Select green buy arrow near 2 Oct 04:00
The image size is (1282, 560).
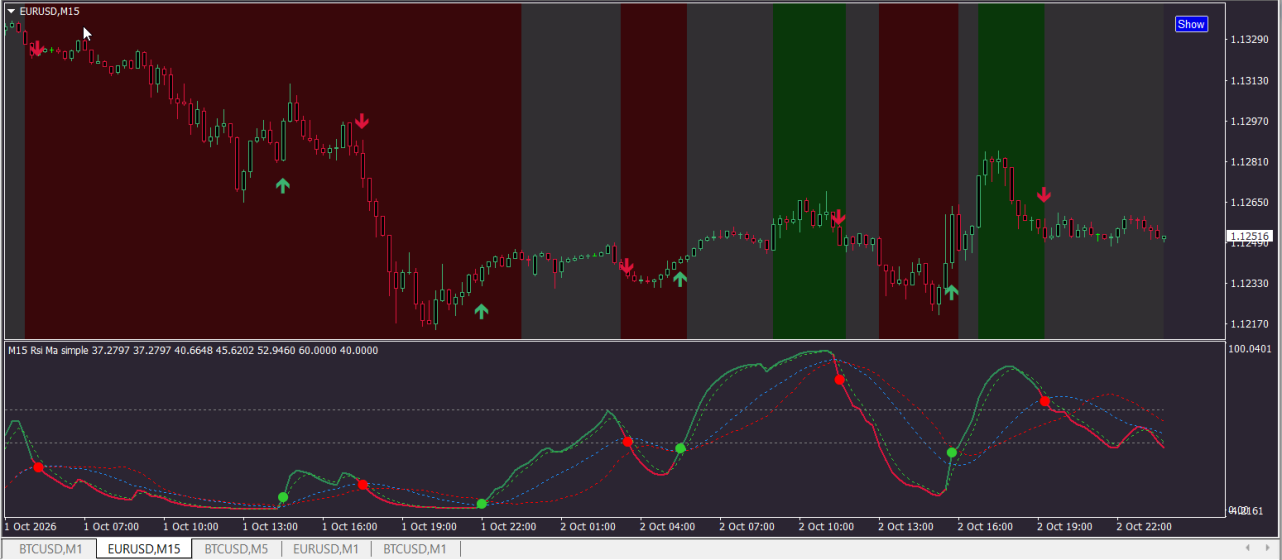(x=680, y=279)
